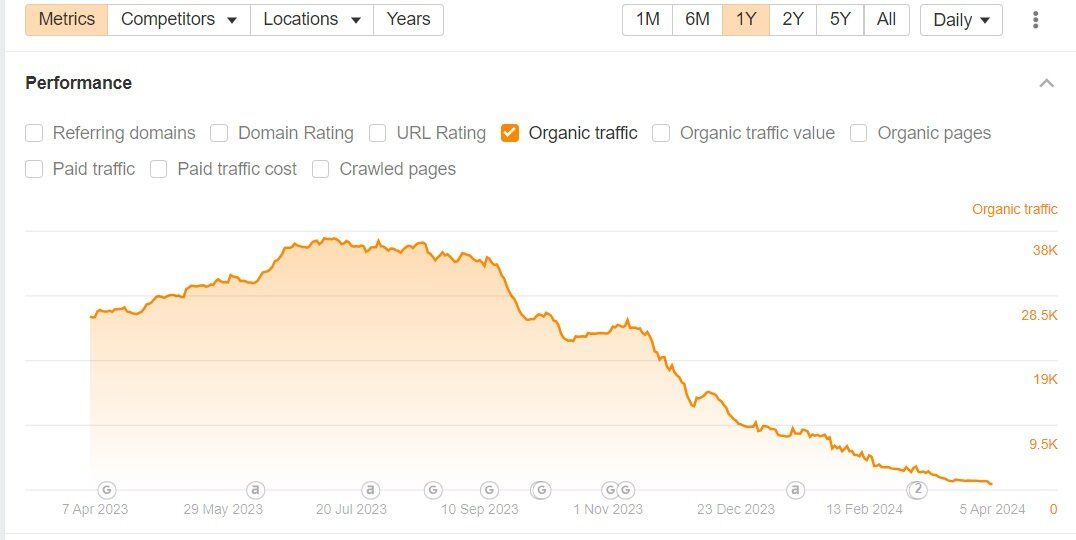
Task: Open the three-dot more options menu
Action: click(1035, 20)
